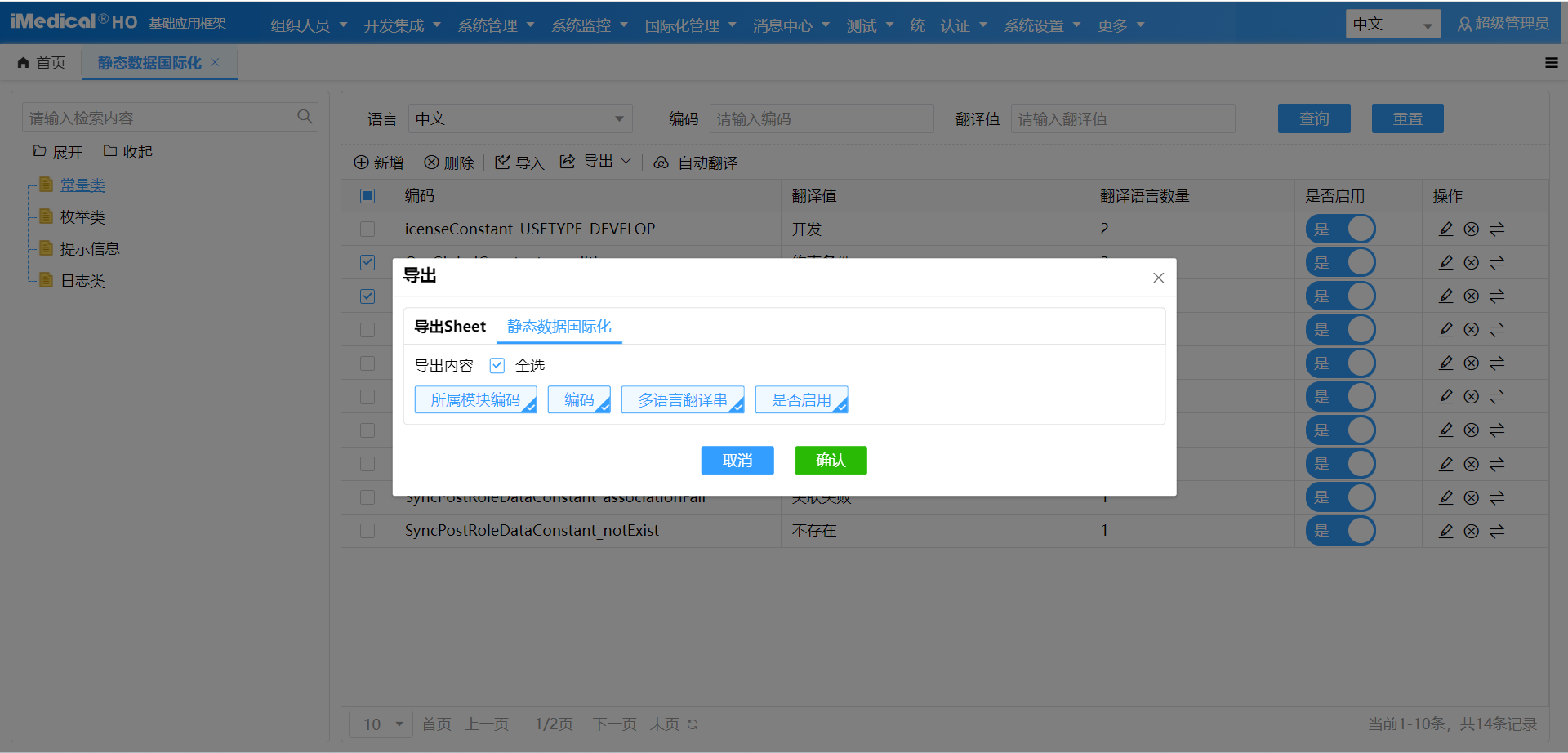Open the 更多 menu
Image resolution: width=1568 pixels, height=753 pixels.
(1120, 25)
